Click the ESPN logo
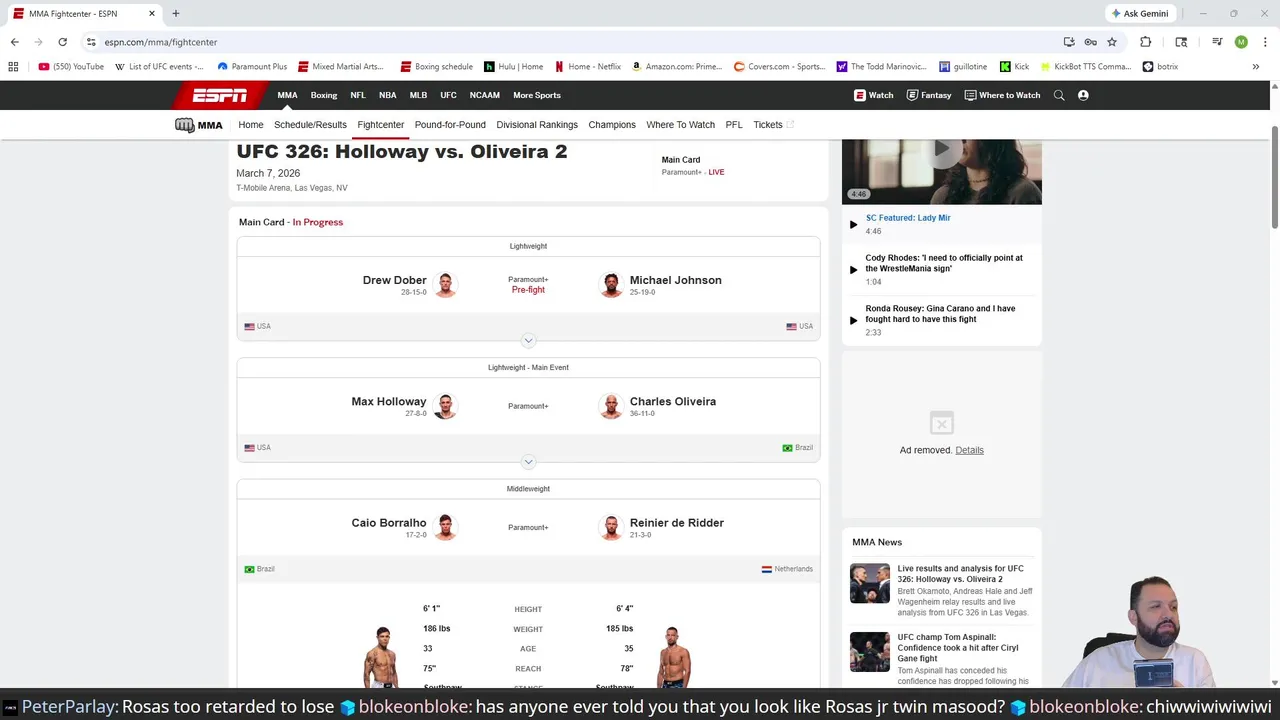 220,95
